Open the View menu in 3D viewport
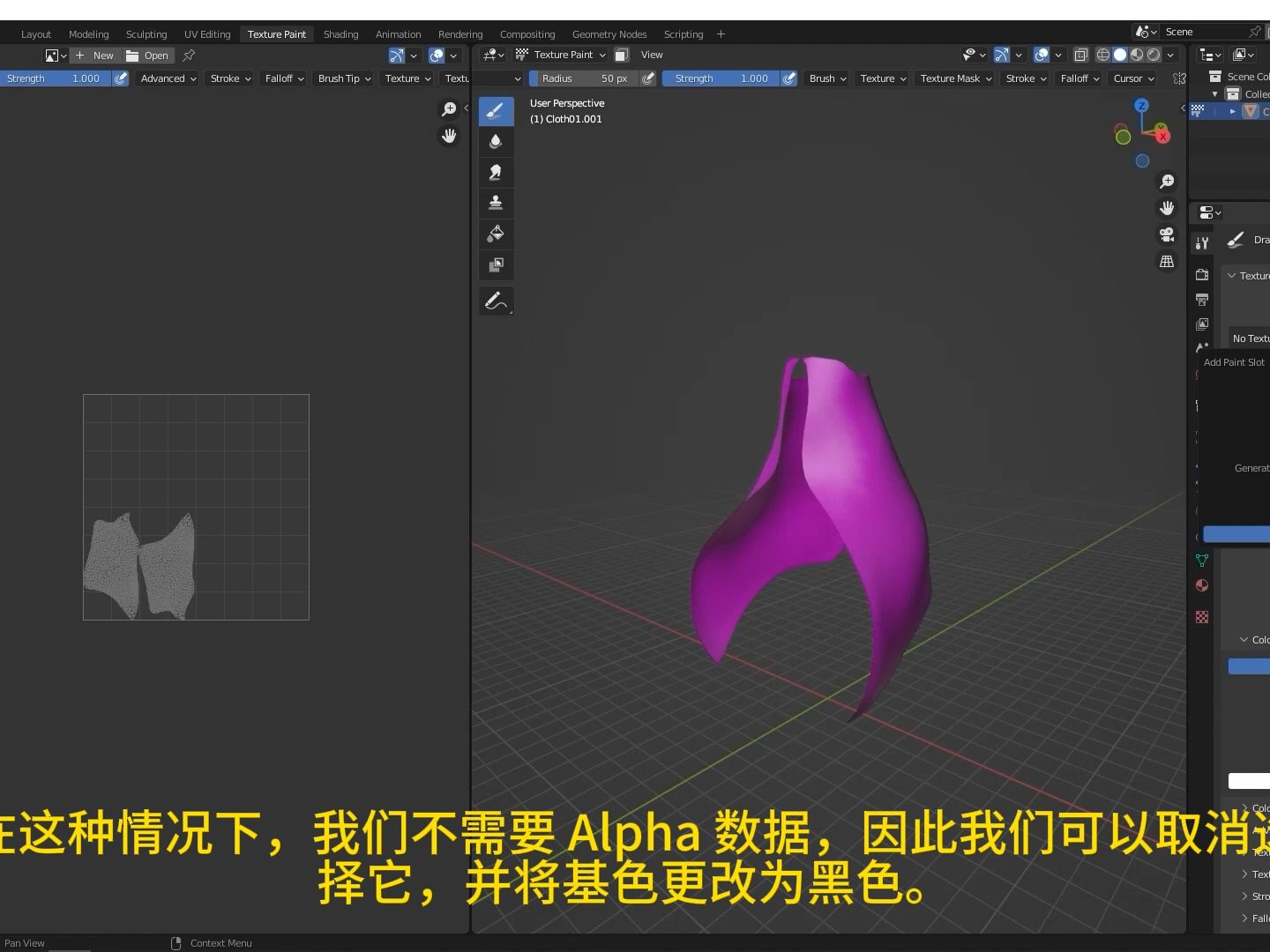 click(652, 55)
